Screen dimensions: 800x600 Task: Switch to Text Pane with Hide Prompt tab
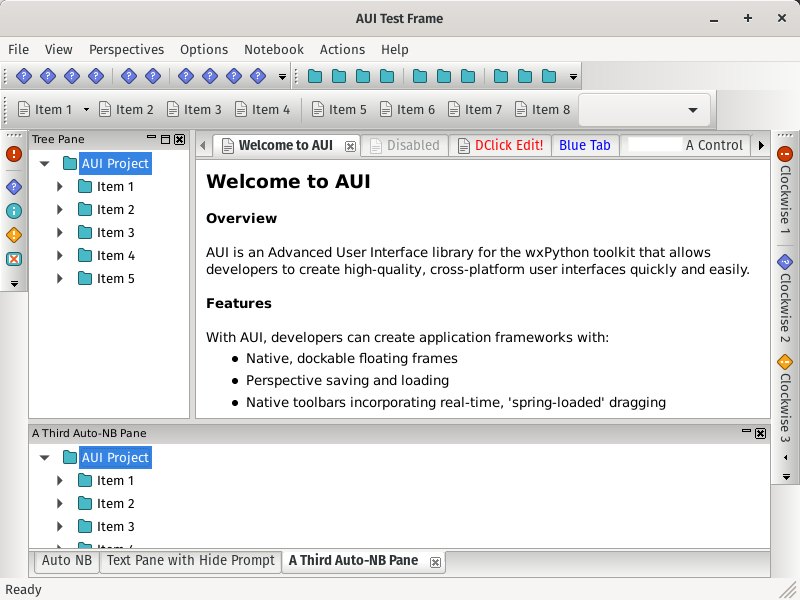[191, 561]
